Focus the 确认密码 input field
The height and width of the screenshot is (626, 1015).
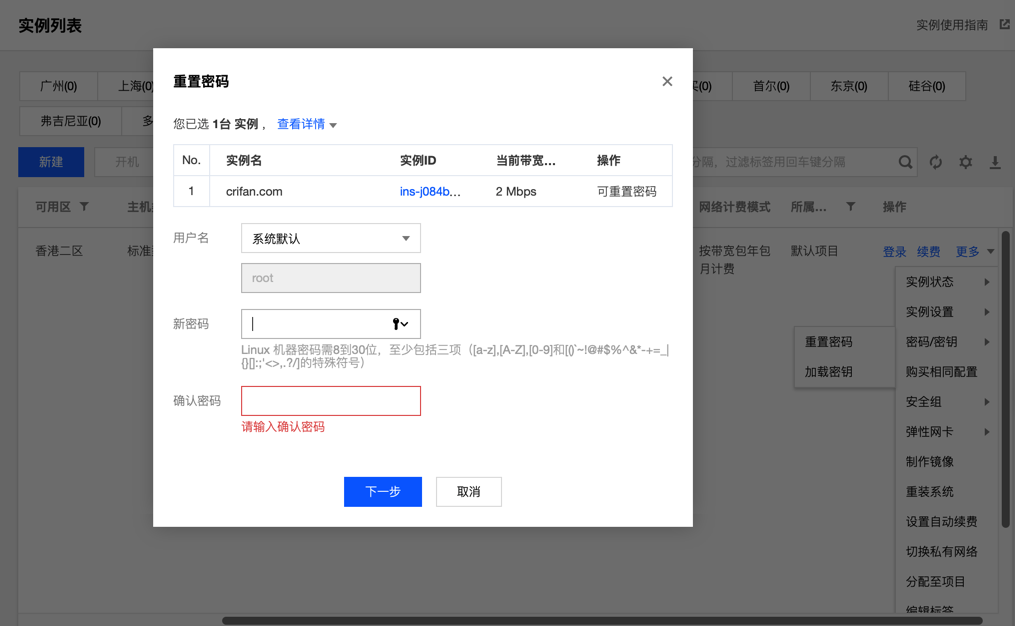point(331,401)
